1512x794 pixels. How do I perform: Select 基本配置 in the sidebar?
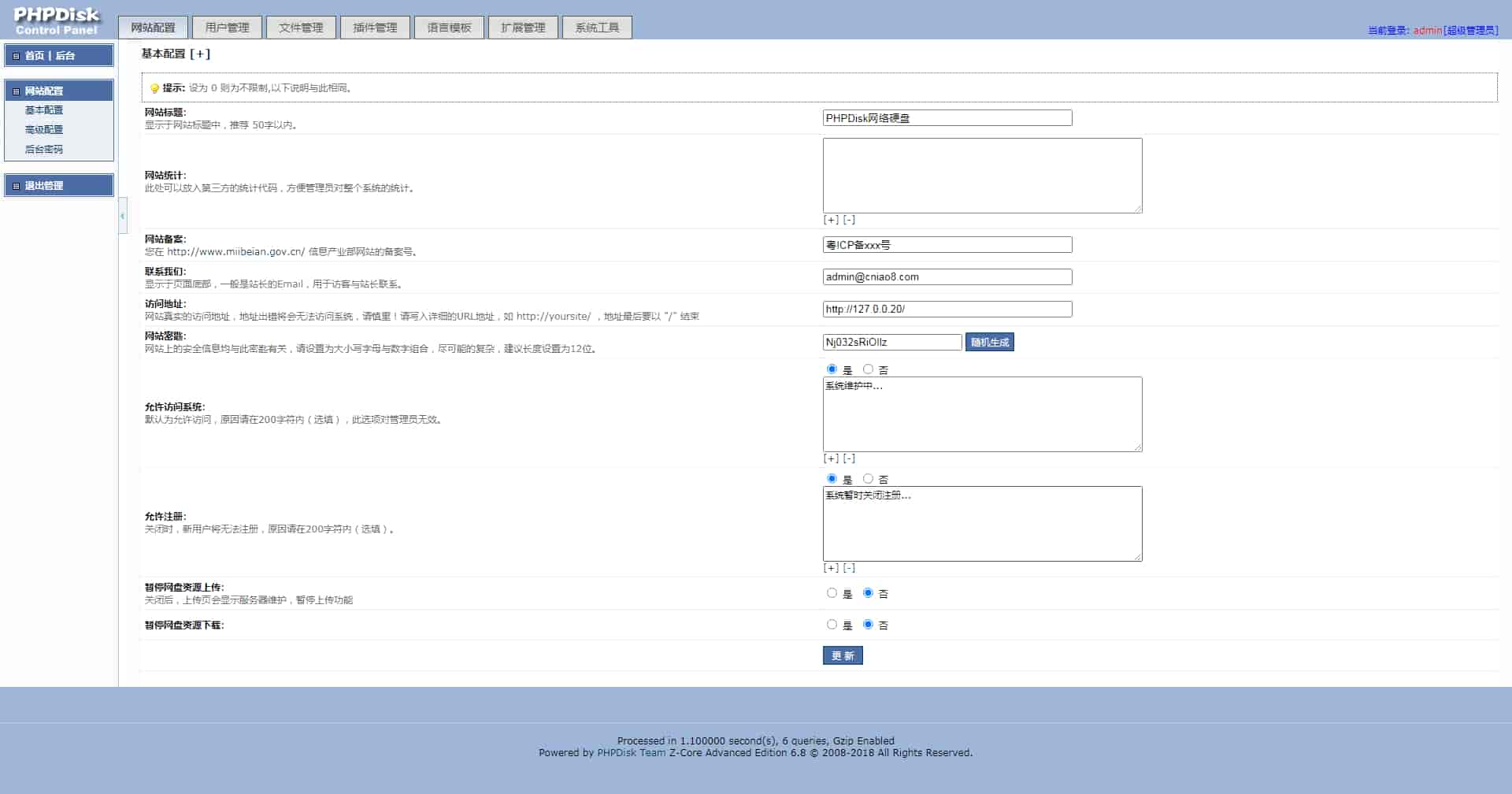[x=43, y=110]
